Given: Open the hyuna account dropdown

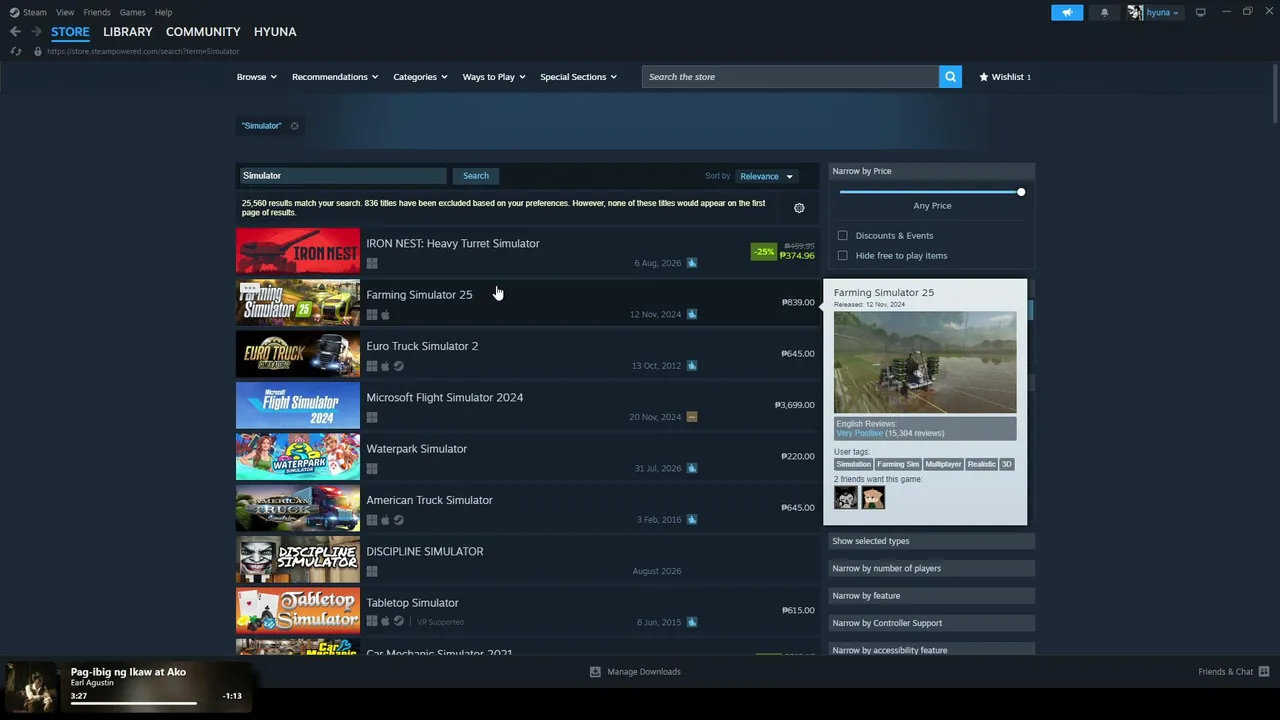Looking at the screenshot, I should 1162,12.
